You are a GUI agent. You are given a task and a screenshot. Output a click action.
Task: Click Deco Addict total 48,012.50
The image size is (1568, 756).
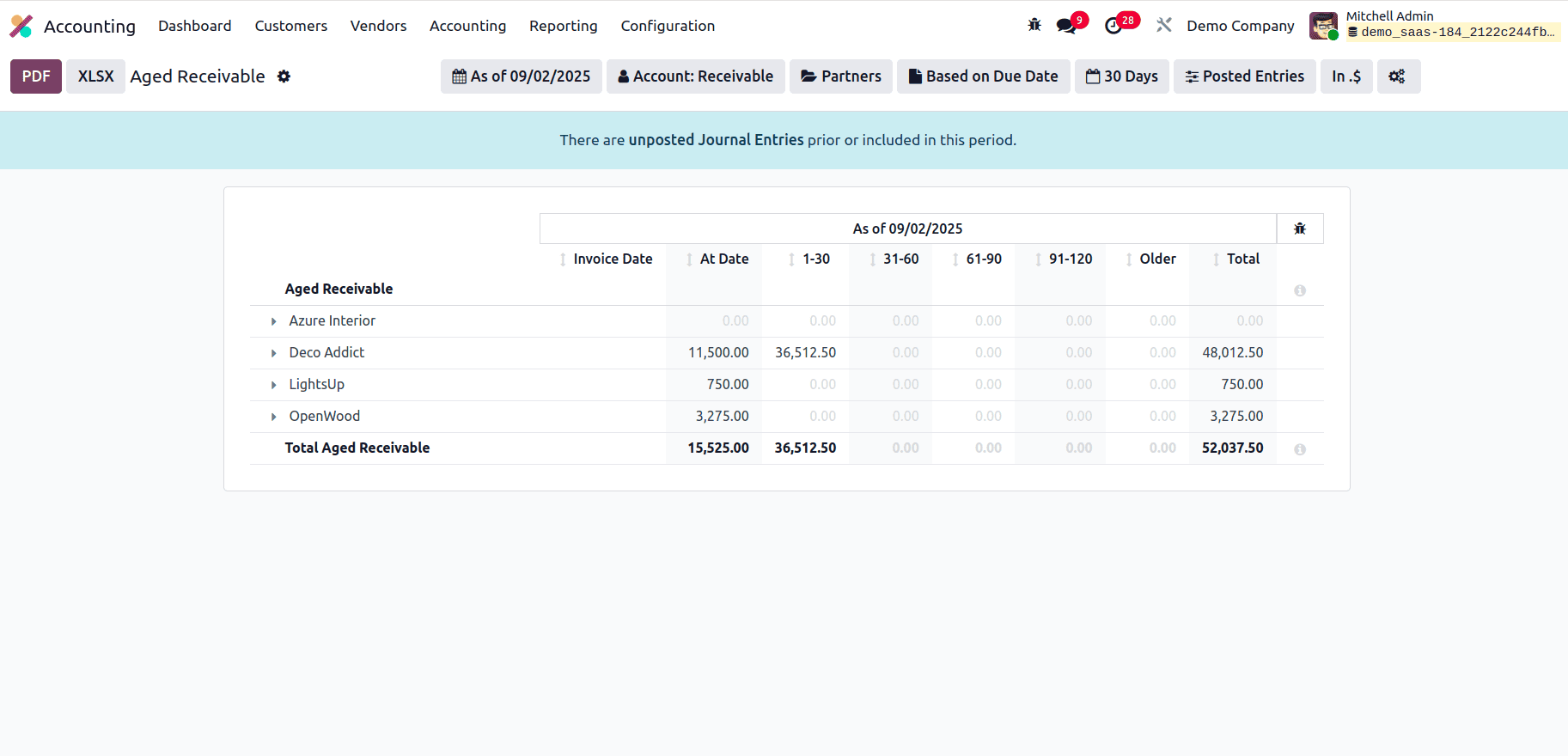[1233, 353]
